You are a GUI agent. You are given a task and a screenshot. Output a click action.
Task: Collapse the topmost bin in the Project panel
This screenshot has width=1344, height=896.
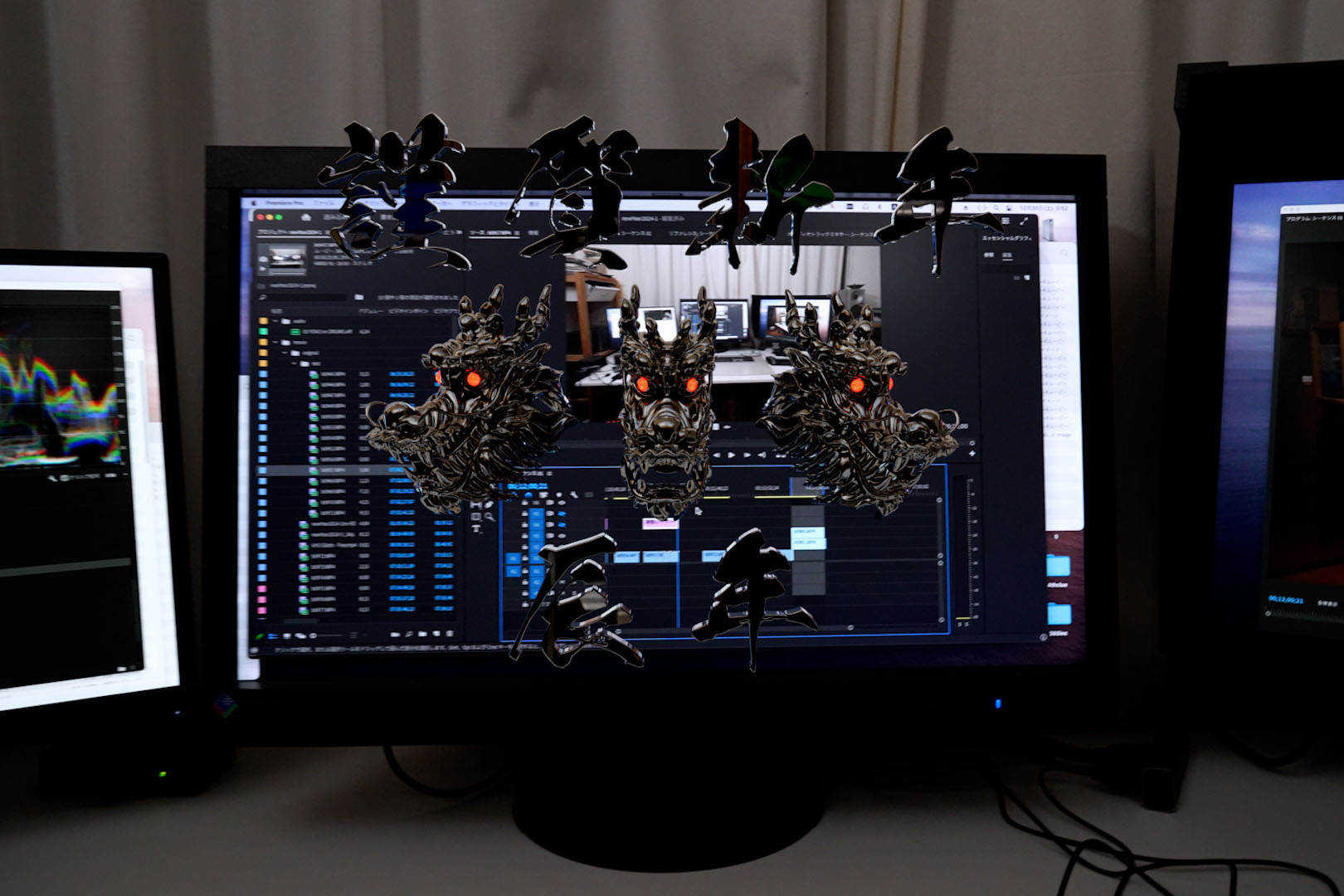(275, 320)
